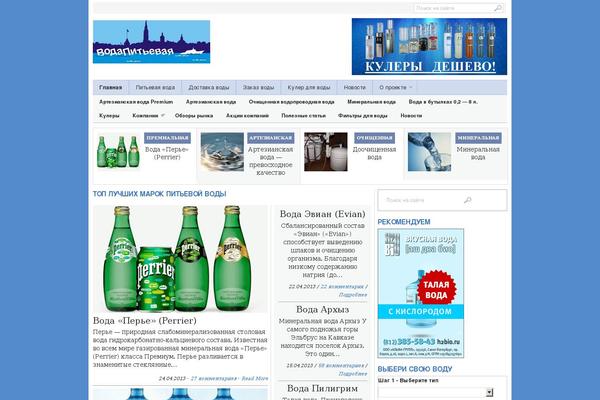Expand the О проекте dropdown menu

point(395,87)
